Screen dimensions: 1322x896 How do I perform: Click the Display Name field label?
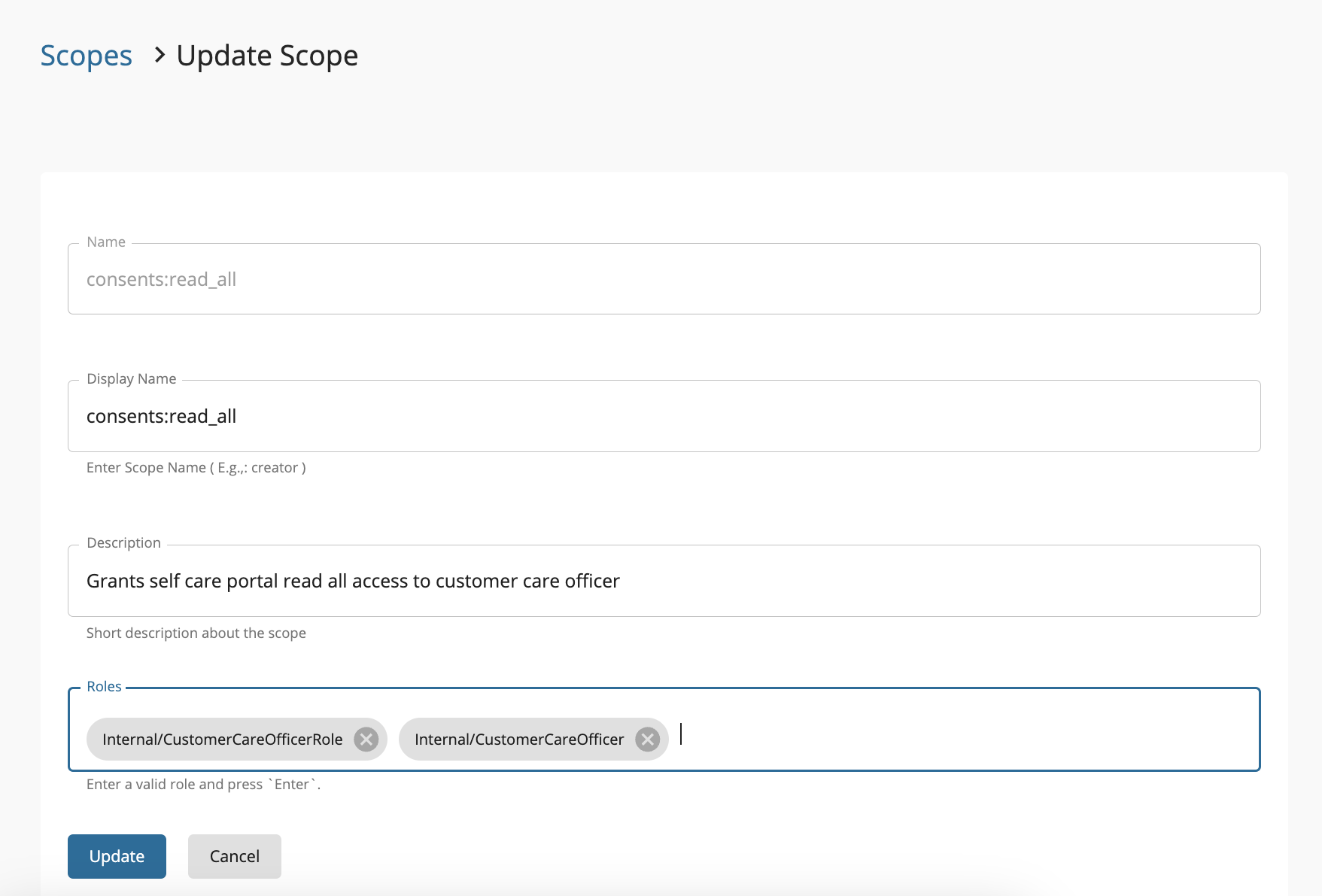(132, 379)
